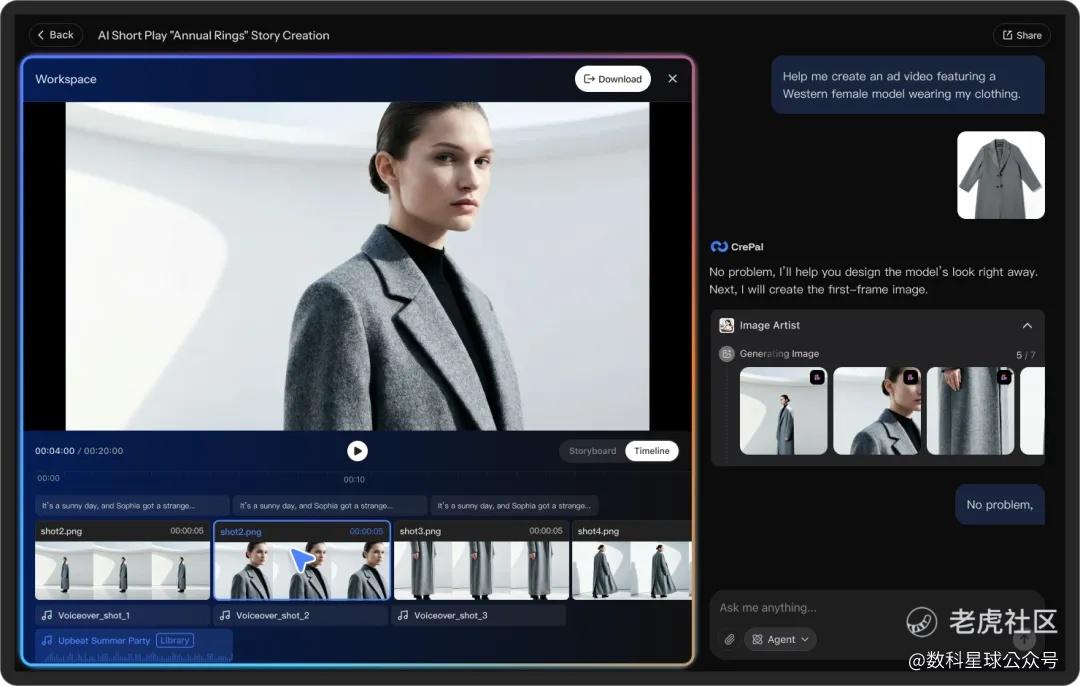Select the shot3.png timeline clip
Viewport: 1080px width, 686px height.
(x=481, y=561)
